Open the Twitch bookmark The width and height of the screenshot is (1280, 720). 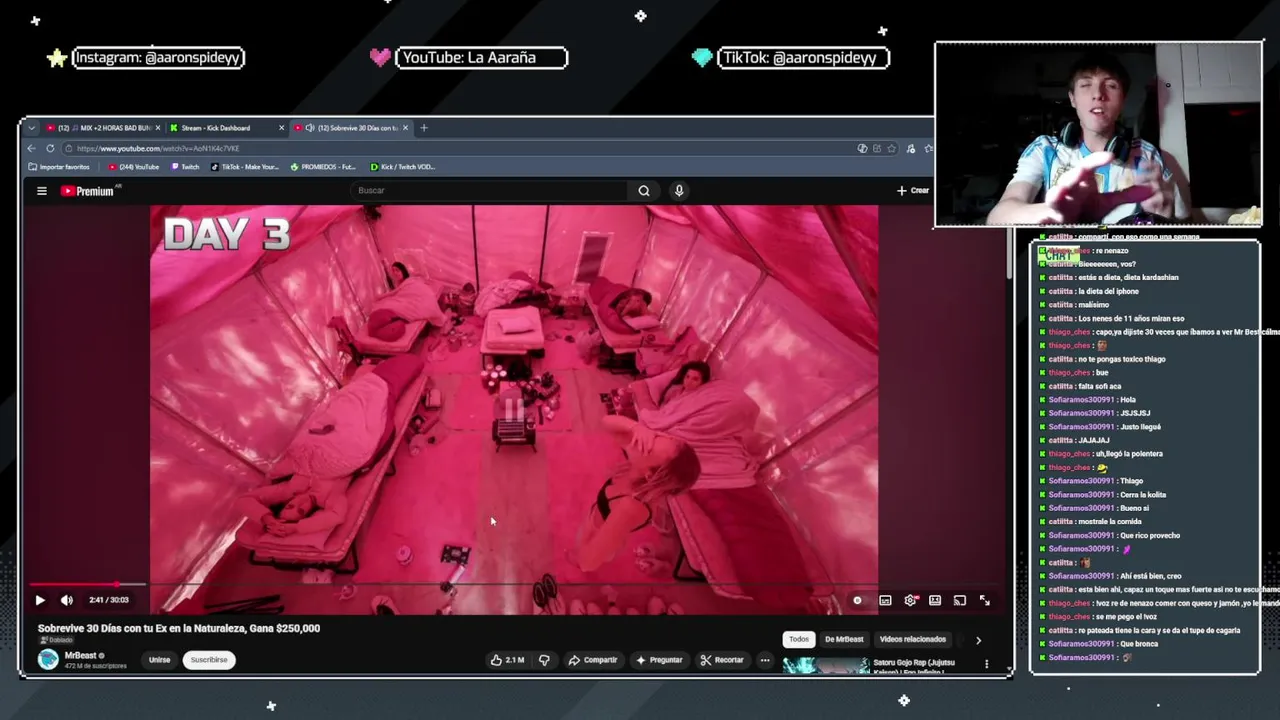(x=185, y=167)
